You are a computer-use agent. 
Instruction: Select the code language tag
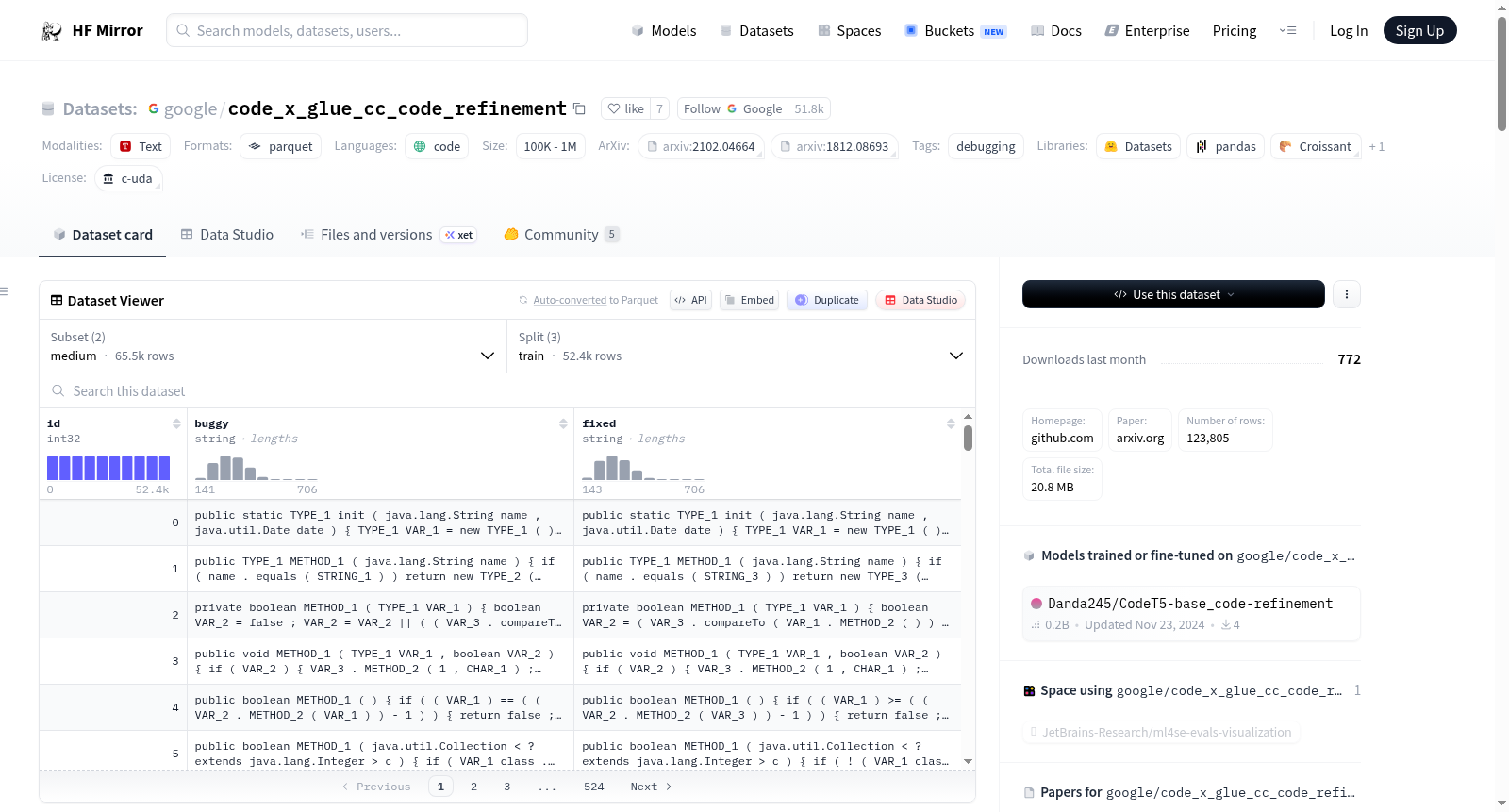pyautogui.click(x=437, y=146)
